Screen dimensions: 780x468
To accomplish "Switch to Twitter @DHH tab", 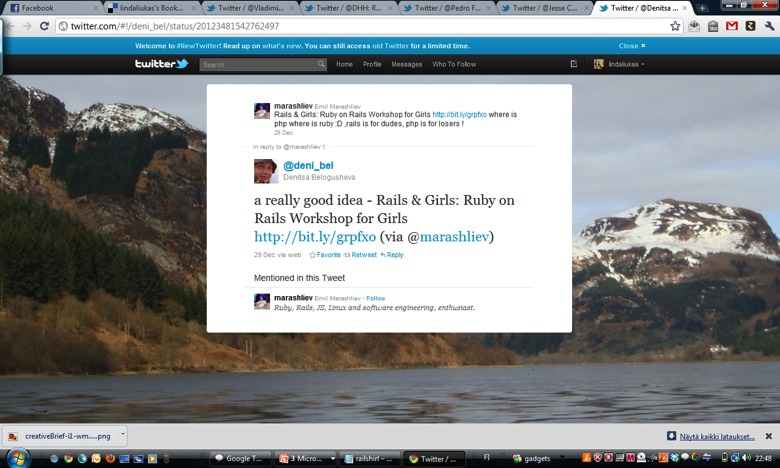I will pos(348,8).
